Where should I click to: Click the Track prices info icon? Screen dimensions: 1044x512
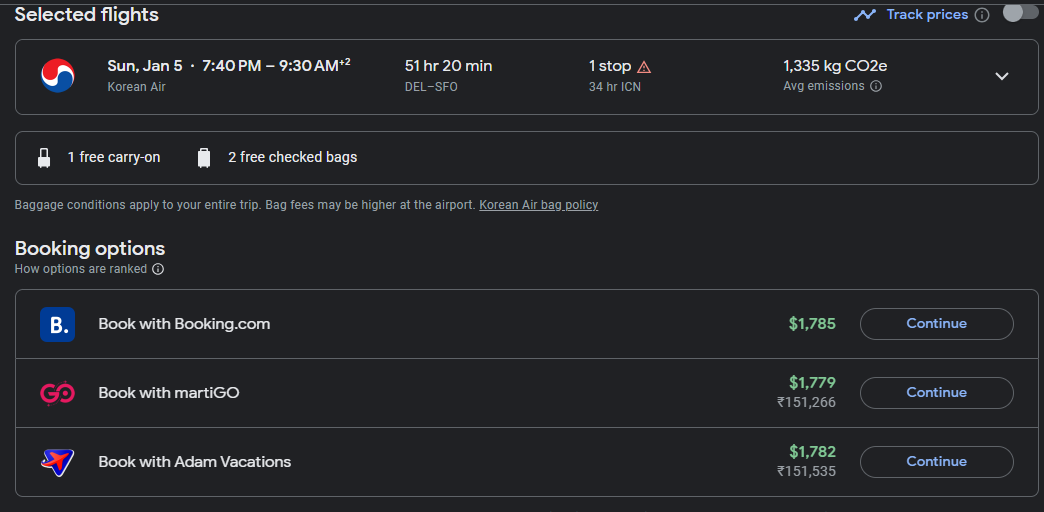click(x=982, y=15)
